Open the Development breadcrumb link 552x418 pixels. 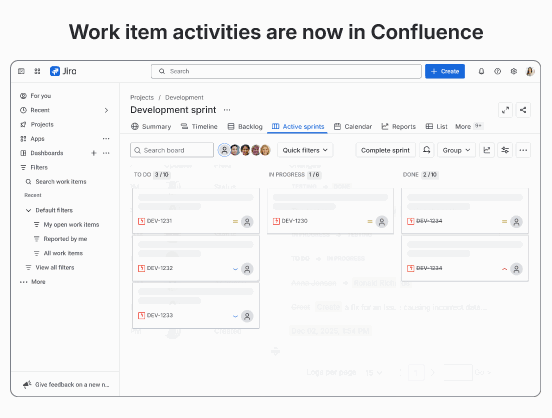[x=184, y=98]
